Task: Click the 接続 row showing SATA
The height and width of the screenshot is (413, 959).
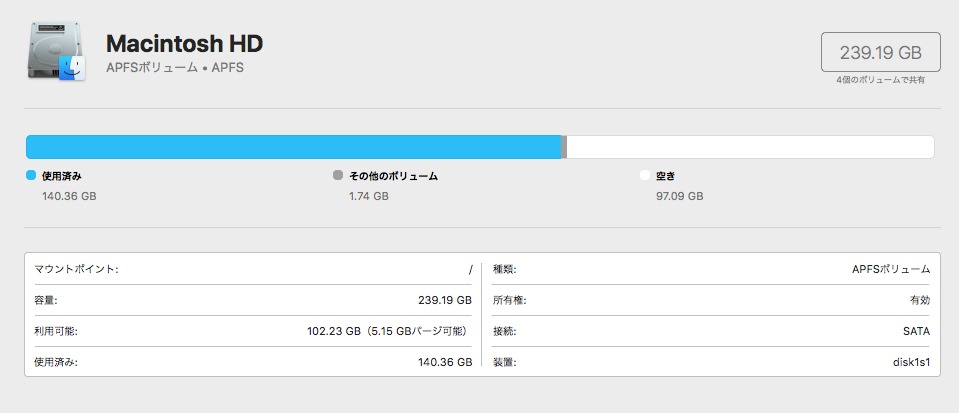Action: (712, 331)
